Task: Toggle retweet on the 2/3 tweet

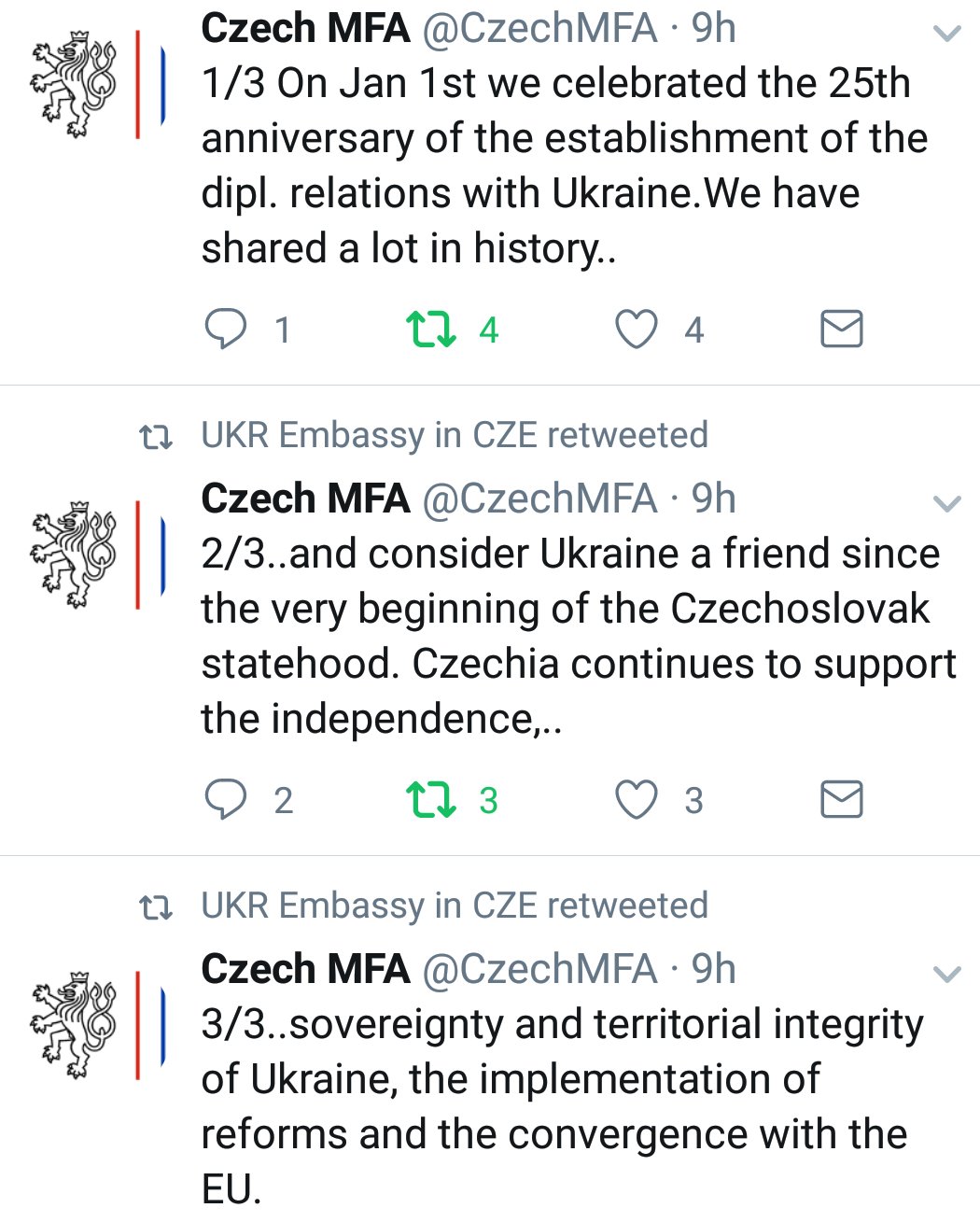Action: point(430,800)
